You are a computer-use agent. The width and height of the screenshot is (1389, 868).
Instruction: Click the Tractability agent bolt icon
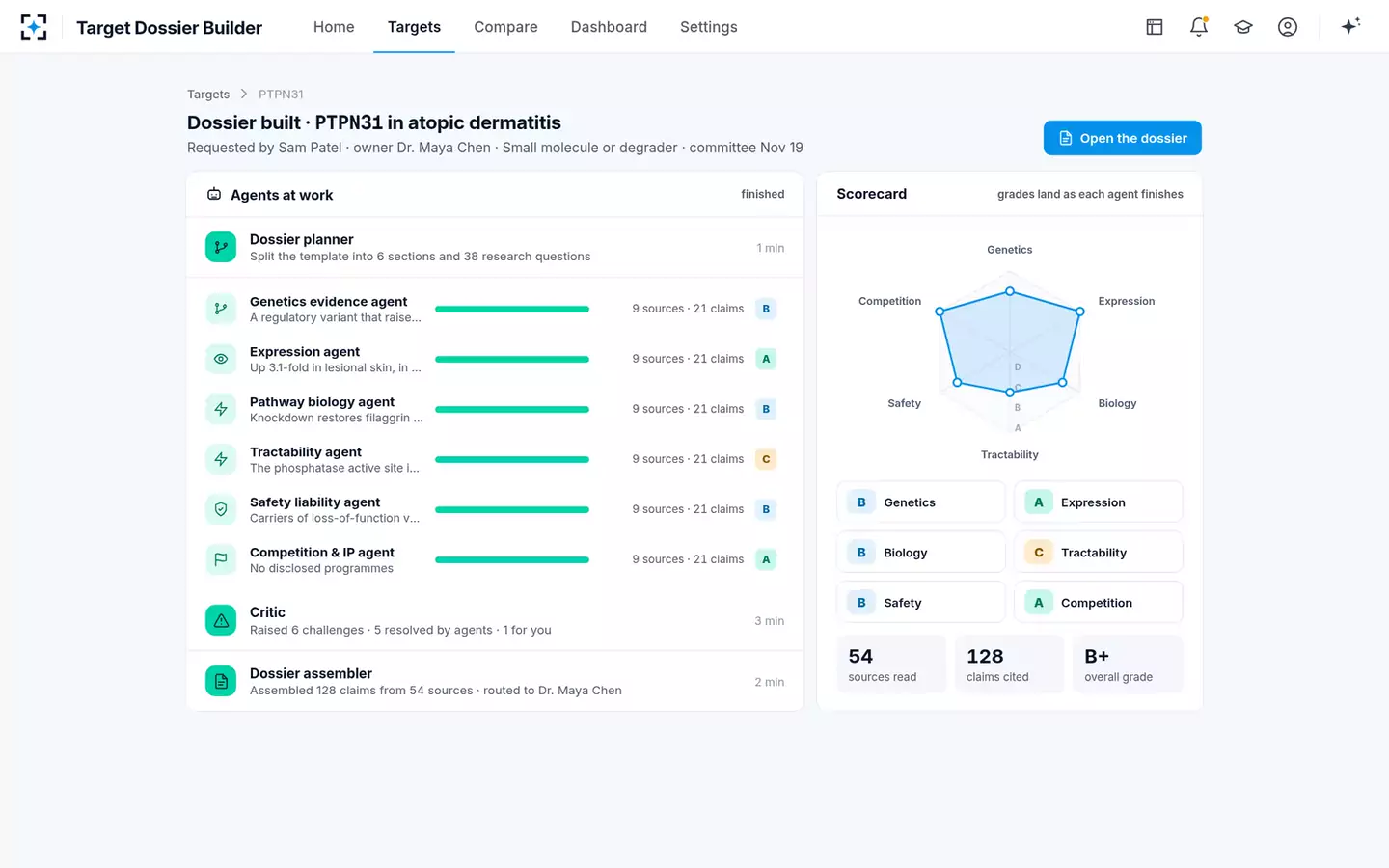[221, 459]
